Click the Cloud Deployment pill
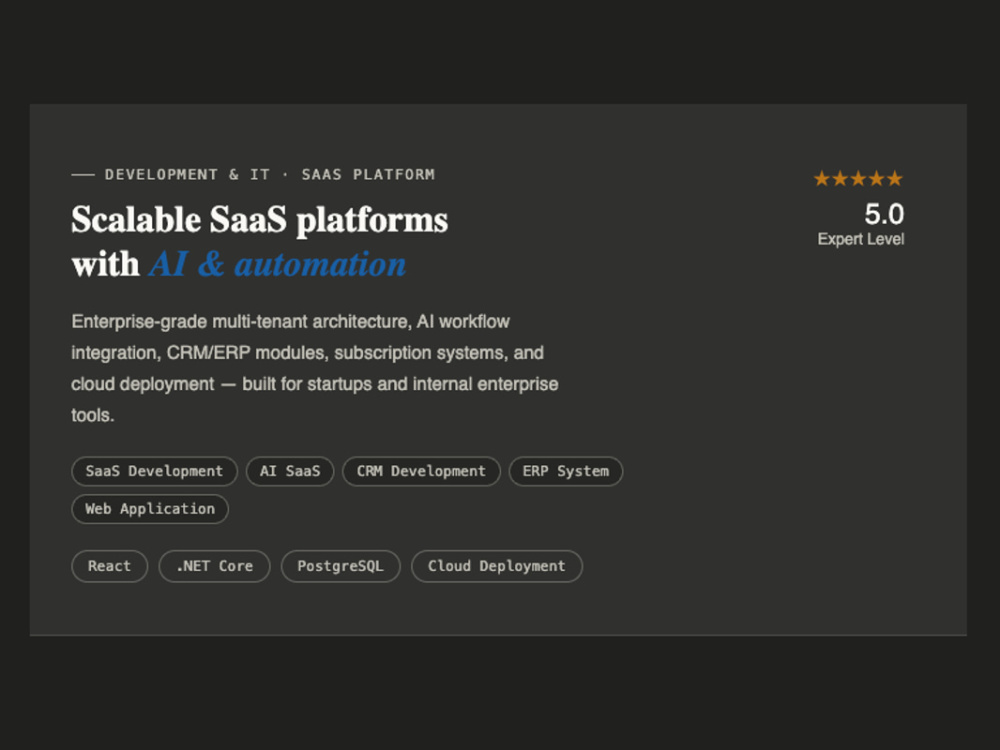1000x750 pixels. (497, 566)
